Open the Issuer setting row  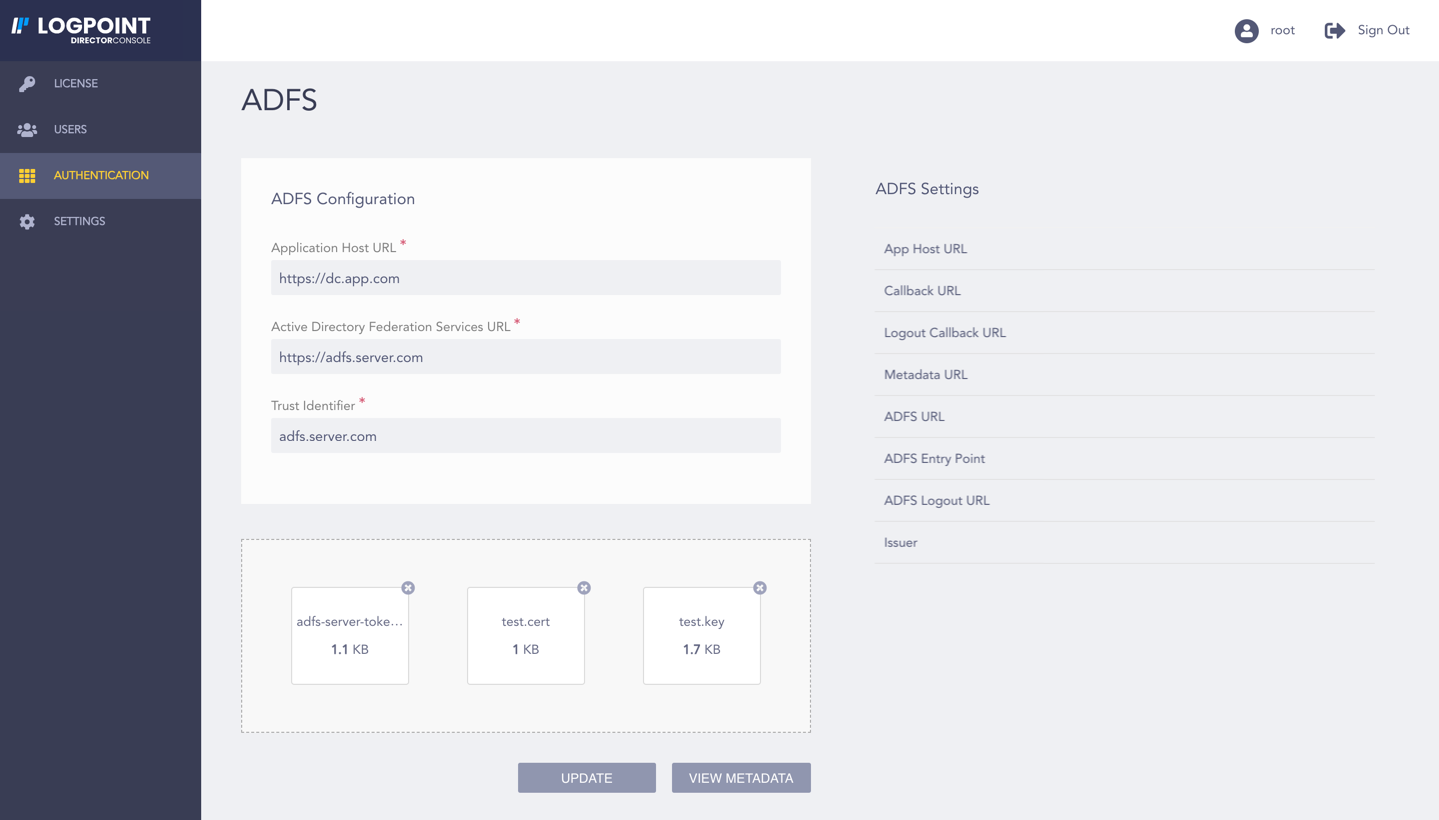point(1124,542)
